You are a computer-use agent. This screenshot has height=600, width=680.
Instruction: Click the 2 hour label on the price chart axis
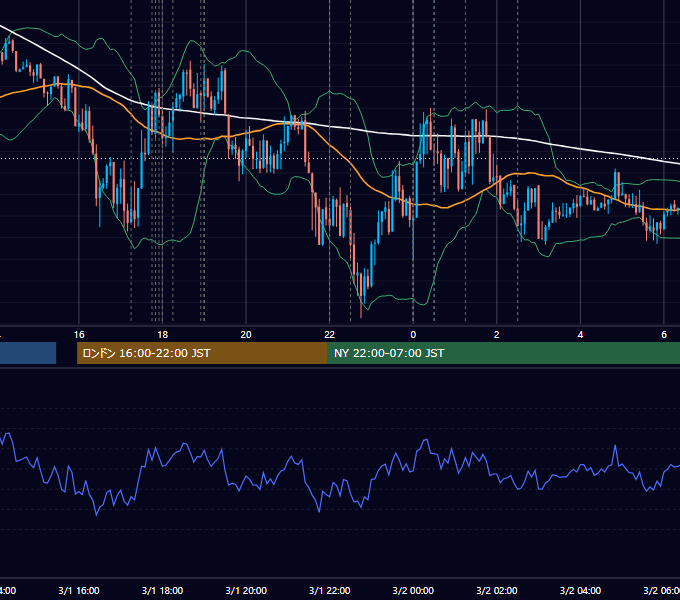click(497, 335)
